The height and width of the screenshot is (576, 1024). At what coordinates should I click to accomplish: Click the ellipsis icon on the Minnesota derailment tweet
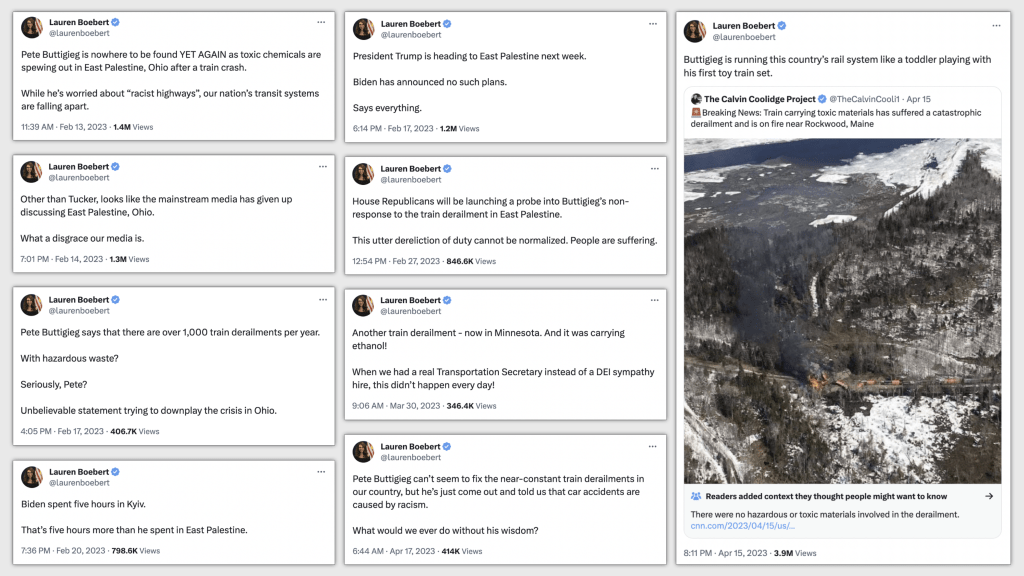tap(653, 300)
